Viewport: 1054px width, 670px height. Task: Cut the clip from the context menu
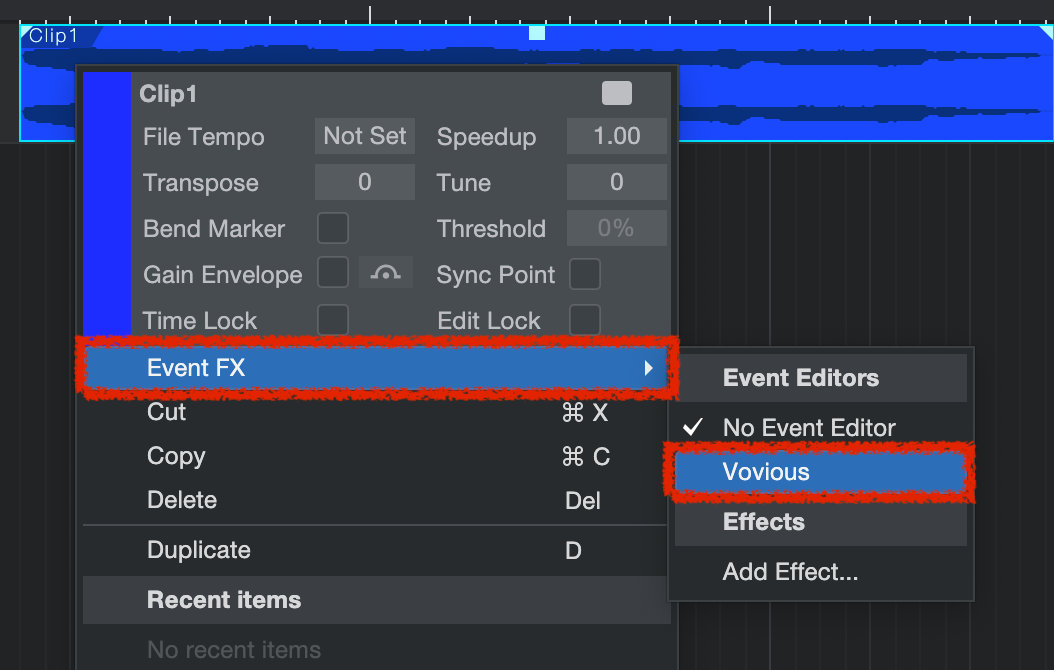point(167,412)
